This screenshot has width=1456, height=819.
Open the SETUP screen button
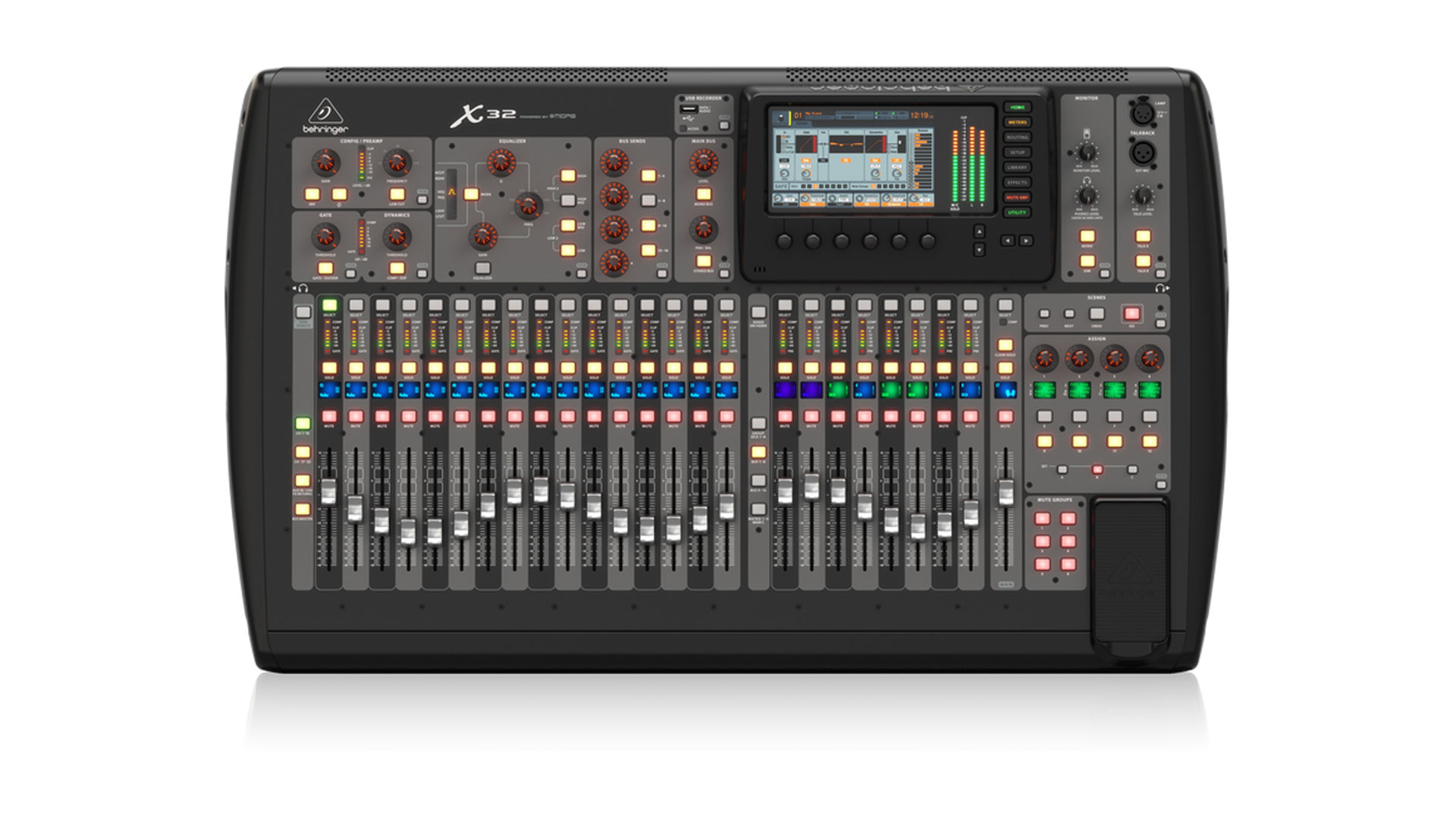1017,152
